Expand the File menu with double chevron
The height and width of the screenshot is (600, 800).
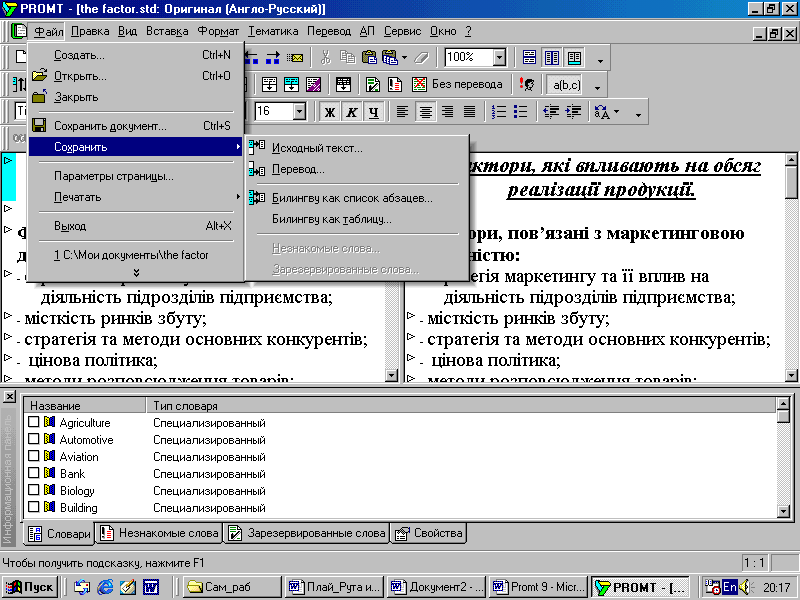coord(136,273)
